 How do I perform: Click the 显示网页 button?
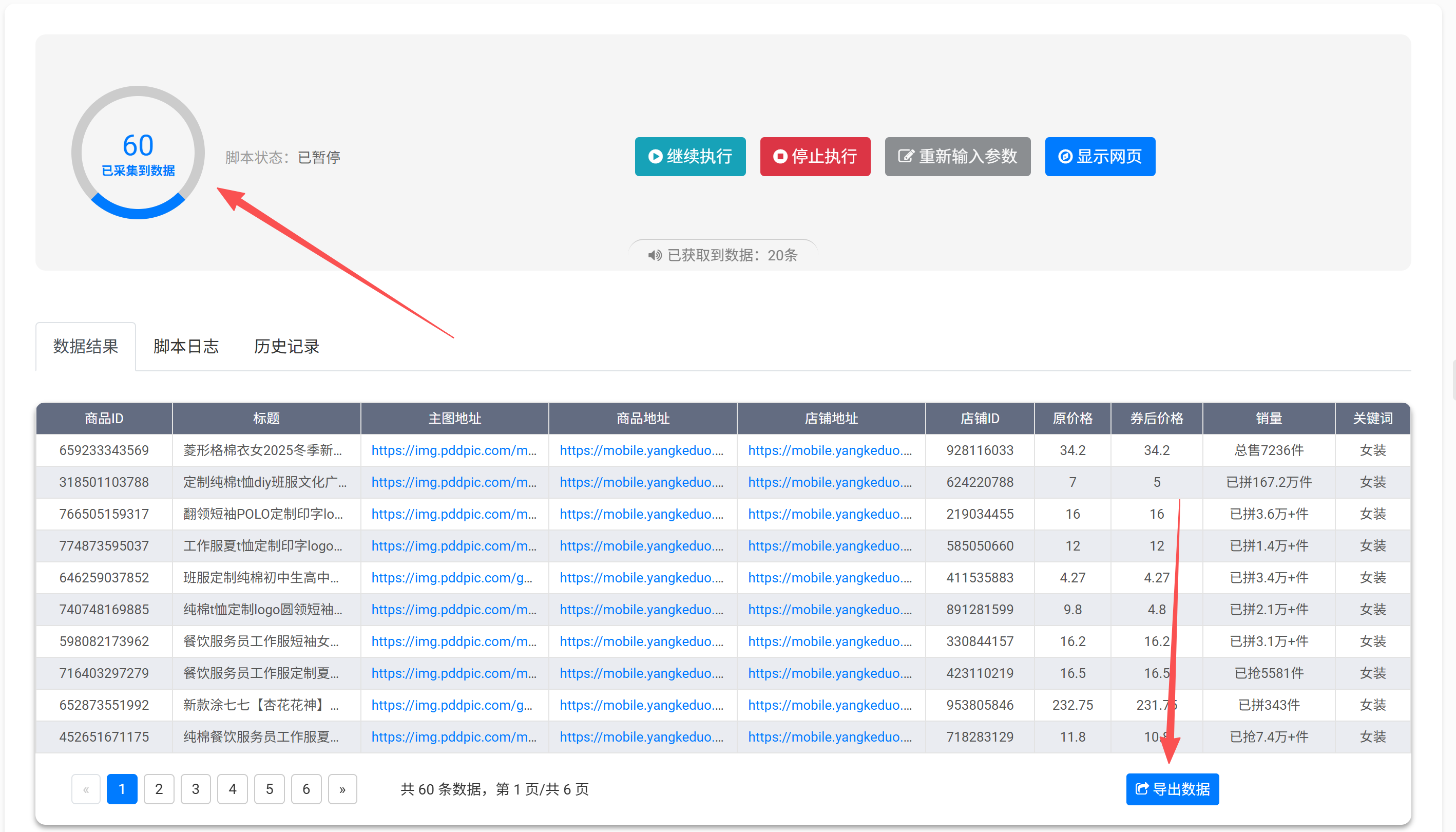(x=1100, y=157)
